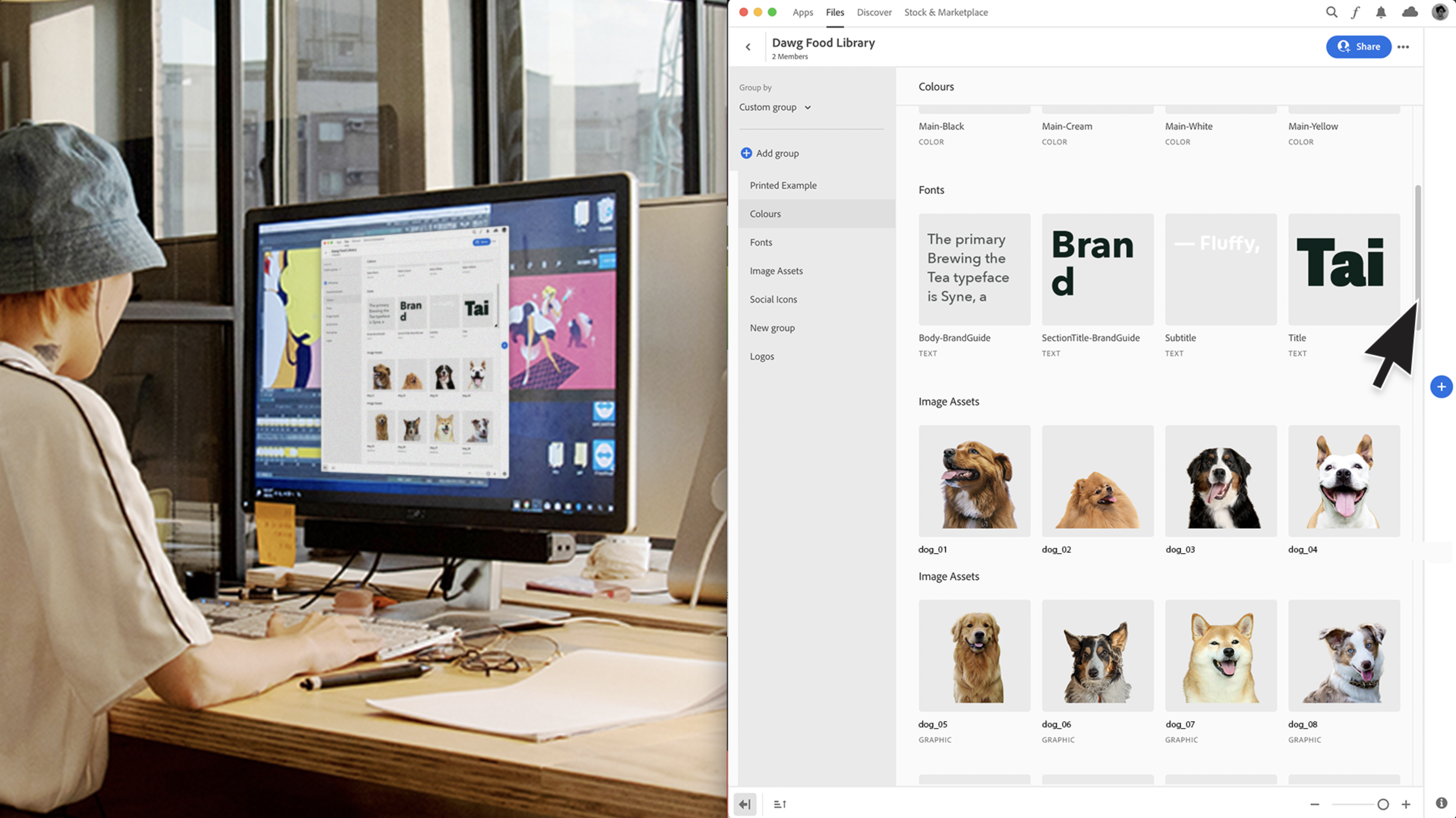The width and height of the screenshot is (1456, 818).
Task: Open the three-dot more options menu
Action: click(1403, 47)
